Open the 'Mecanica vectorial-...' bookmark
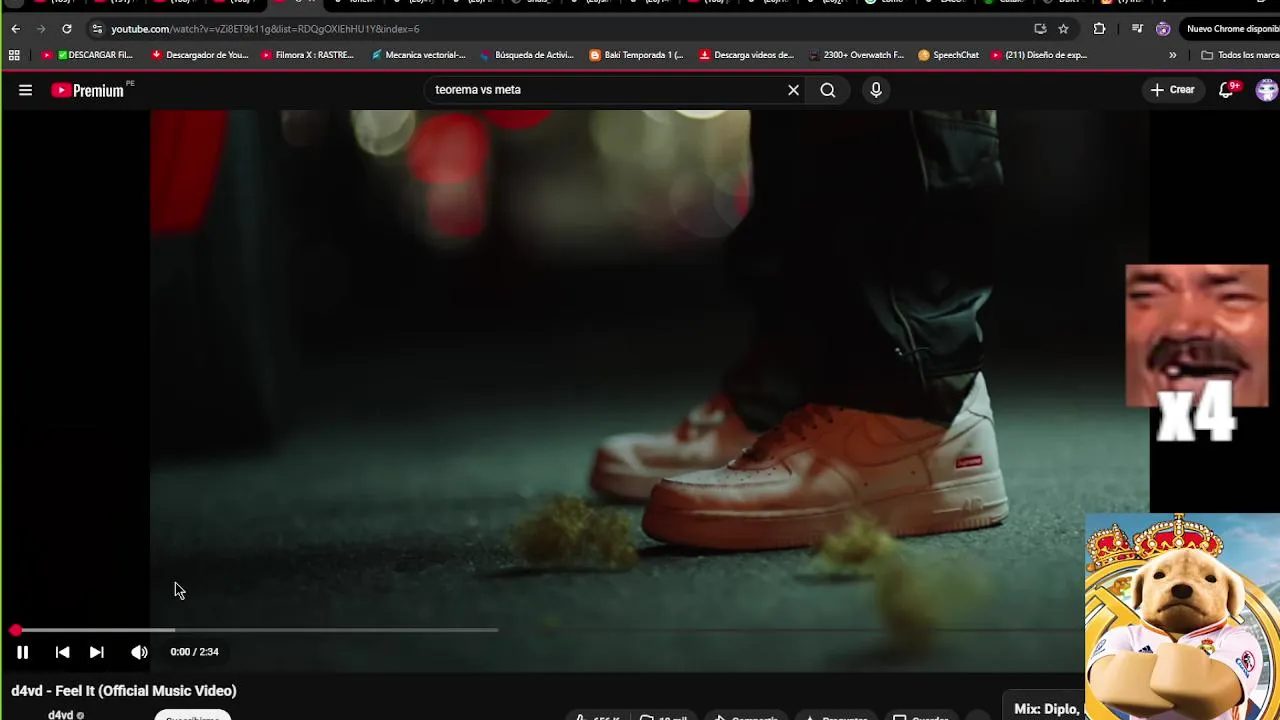This screenshot has height=720, width=1280. pos(419,55)
